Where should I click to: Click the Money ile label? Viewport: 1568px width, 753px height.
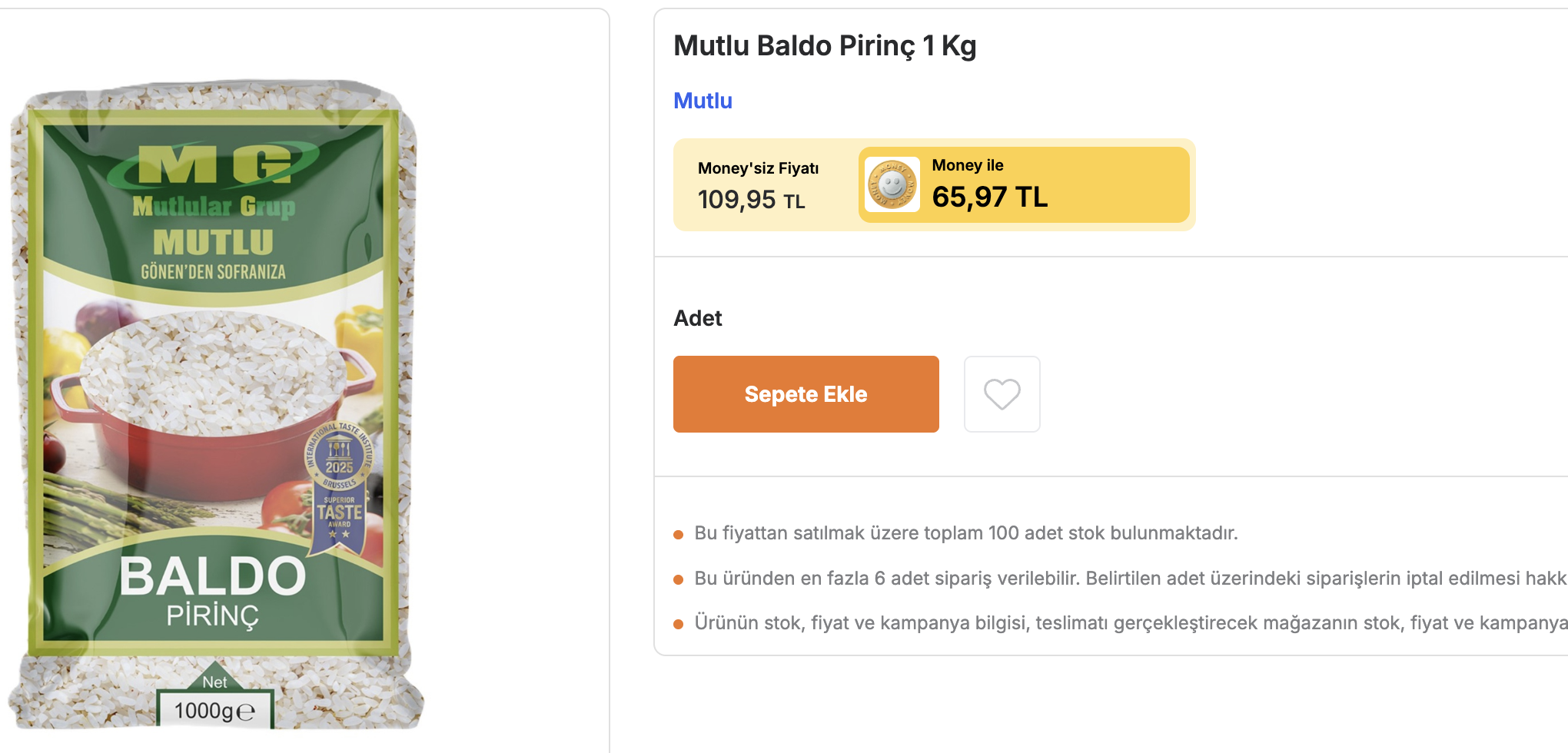click(x=967, y=165)
